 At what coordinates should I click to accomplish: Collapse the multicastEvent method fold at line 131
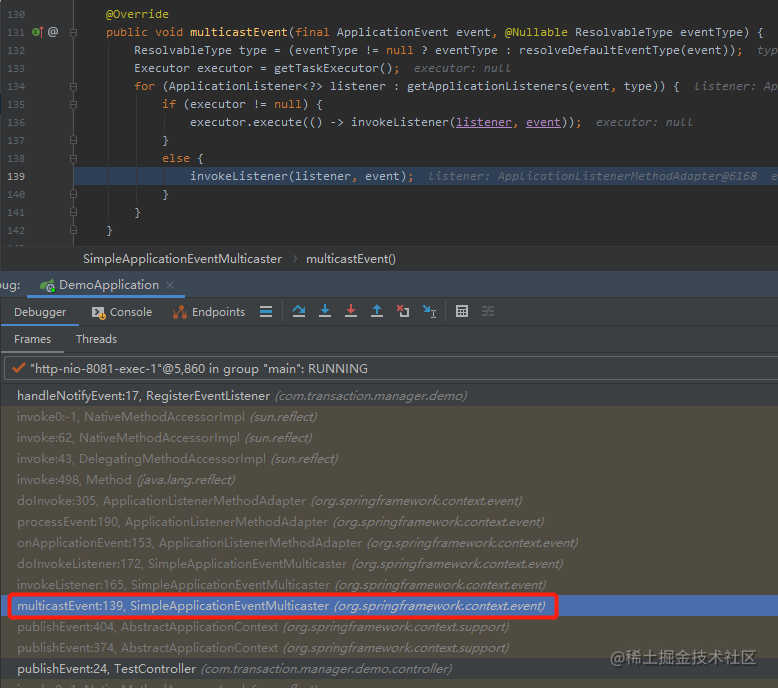tap(73, 32)
